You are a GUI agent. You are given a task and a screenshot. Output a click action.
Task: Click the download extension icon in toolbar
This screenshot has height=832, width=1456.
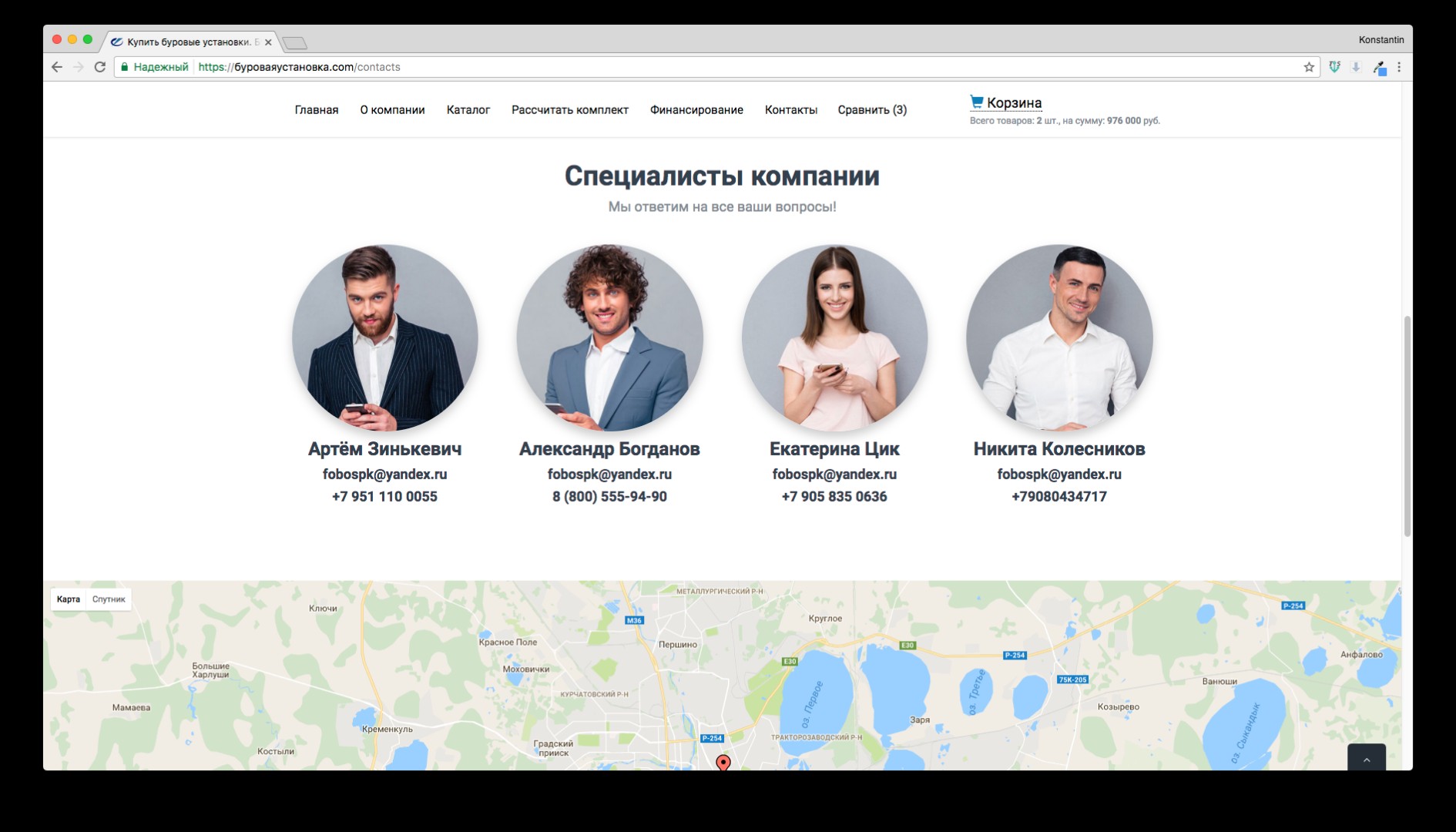pos(1356,67)
